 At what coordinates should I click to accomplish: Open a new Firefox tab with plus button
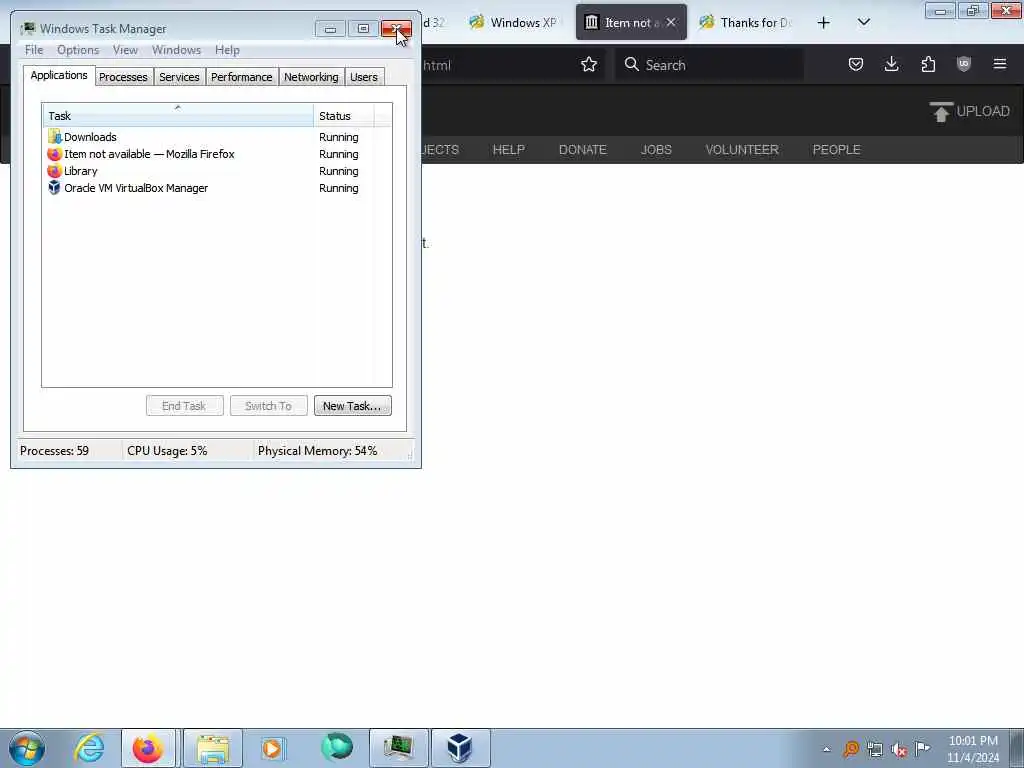coord(824,22)
